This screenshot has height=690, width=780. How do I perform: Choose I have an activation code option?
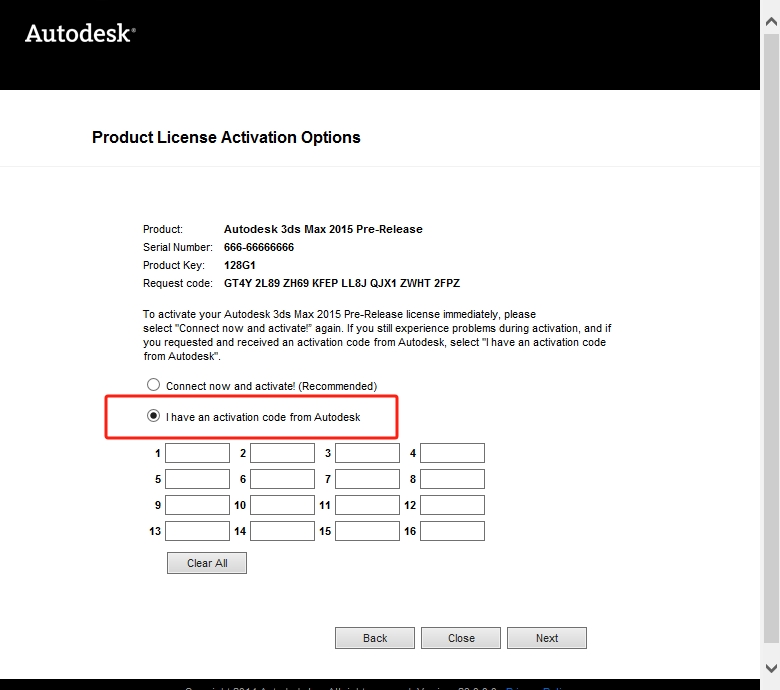[x=153, y=416]
